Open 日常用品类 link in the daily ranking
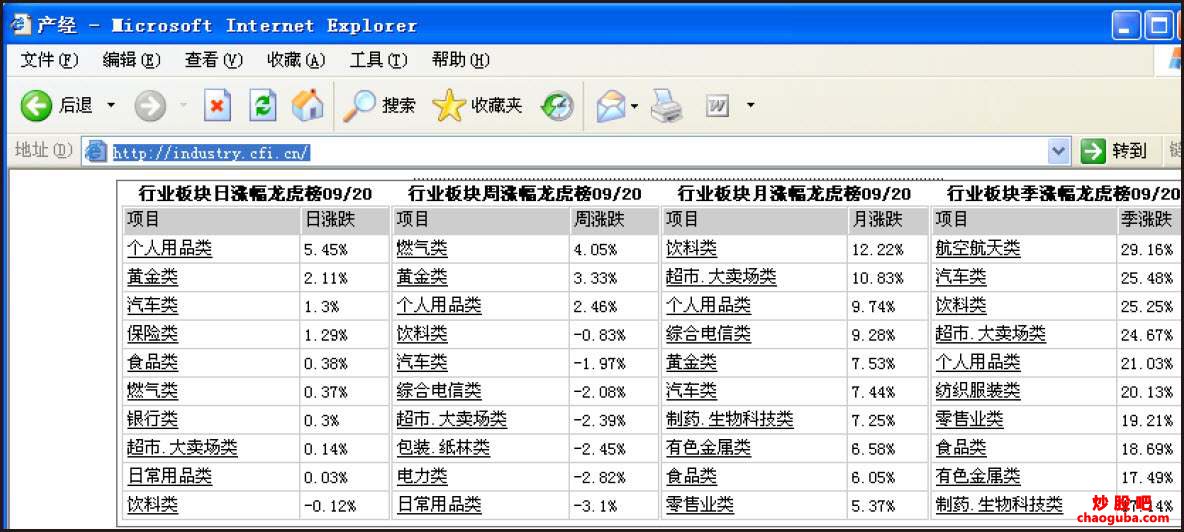Image resolution: width=1184 pixels, height=532 pixels. click(x=169, y=476)
